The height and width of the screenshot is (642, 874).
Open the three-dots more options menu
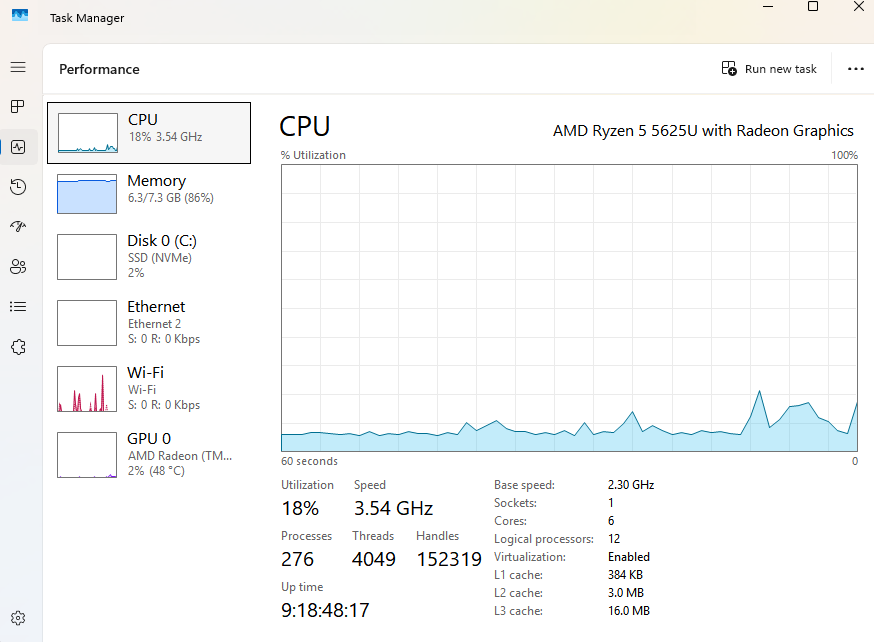click(855, 69)
